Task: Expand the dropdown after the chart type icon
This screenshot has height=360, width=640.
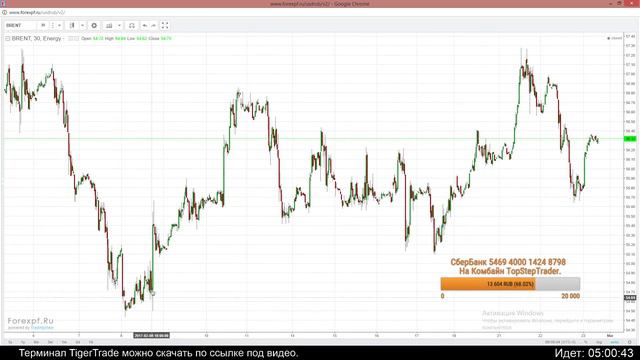Action: pos(119,25)
